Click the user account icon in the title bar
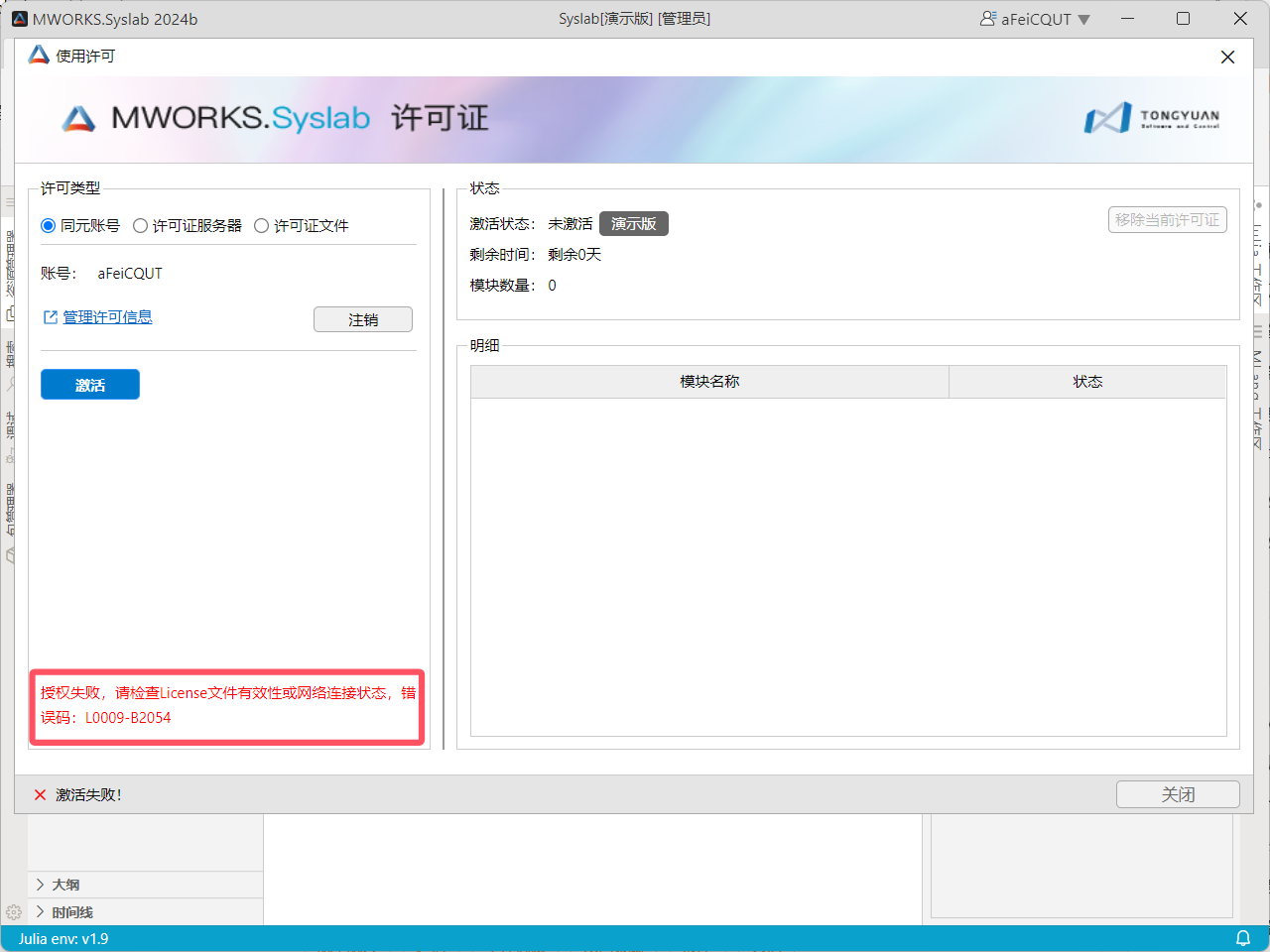 [x=988, y=19]
